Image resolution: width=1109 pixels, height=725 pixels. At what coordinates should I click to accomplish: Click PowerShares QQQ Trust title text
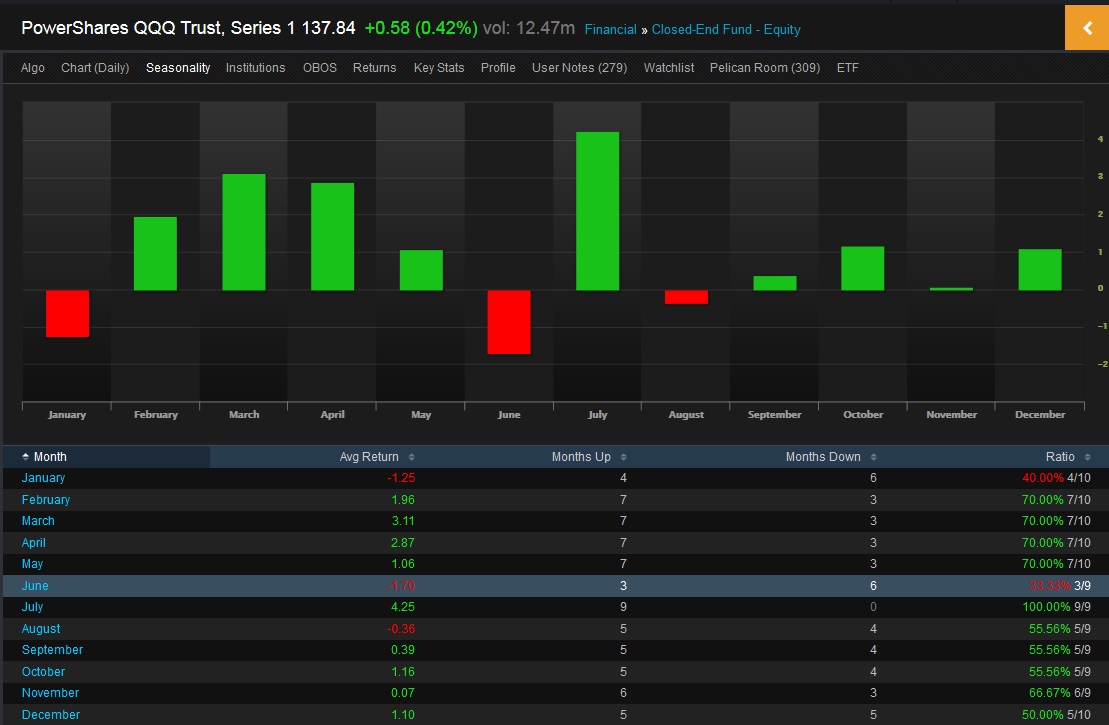click(x=158, y=28)
